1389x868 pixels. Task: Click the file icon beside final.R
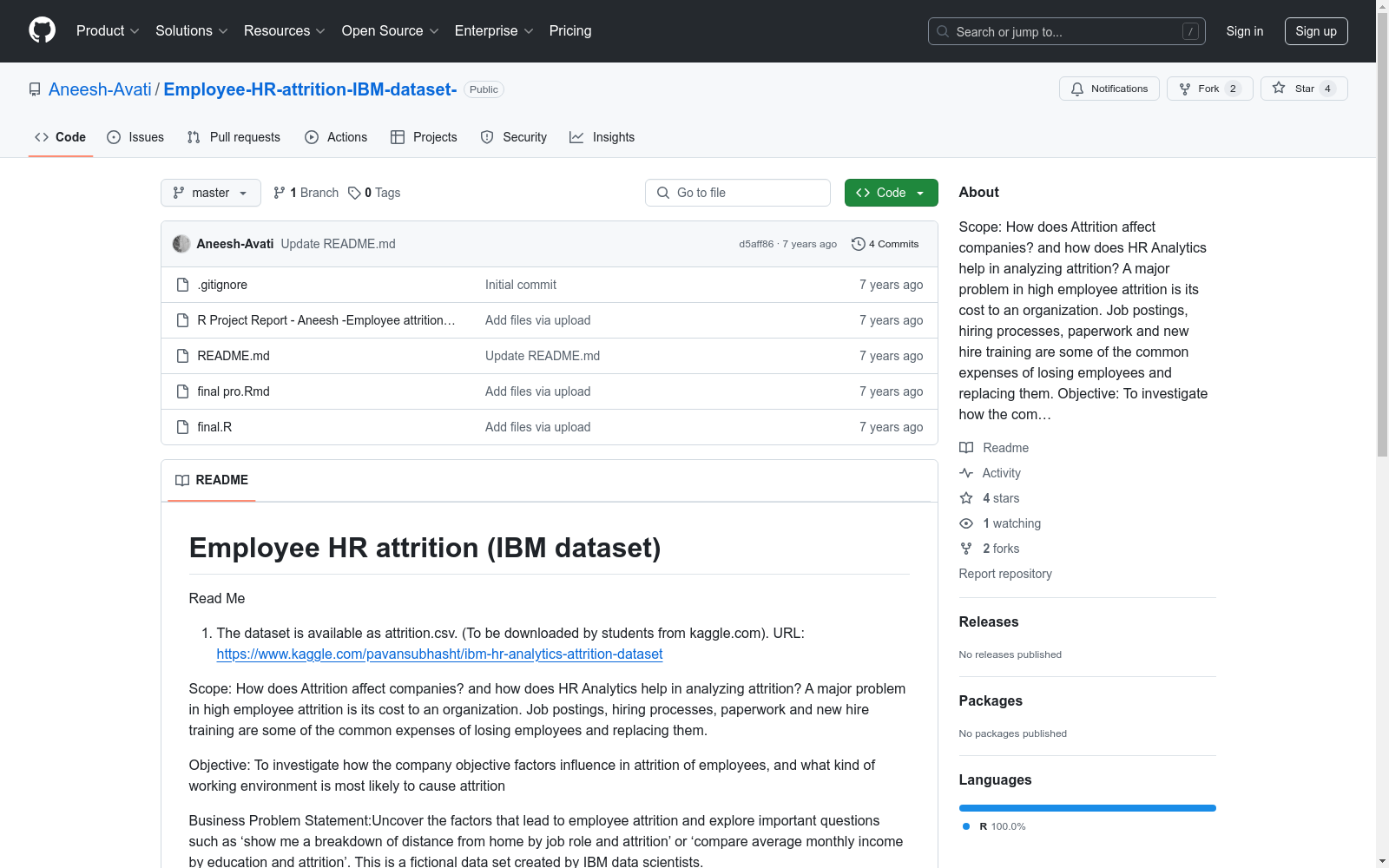click(x=182, y=427)
